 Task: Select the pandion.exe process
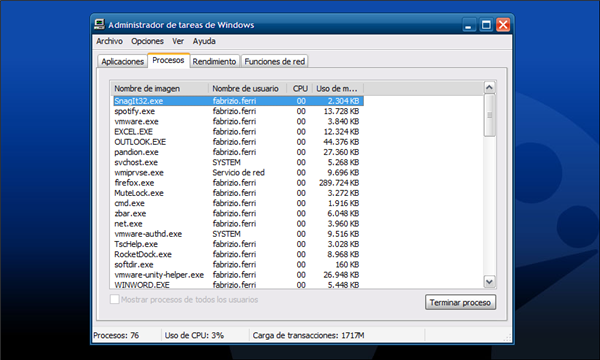click(x=238, y=152)
